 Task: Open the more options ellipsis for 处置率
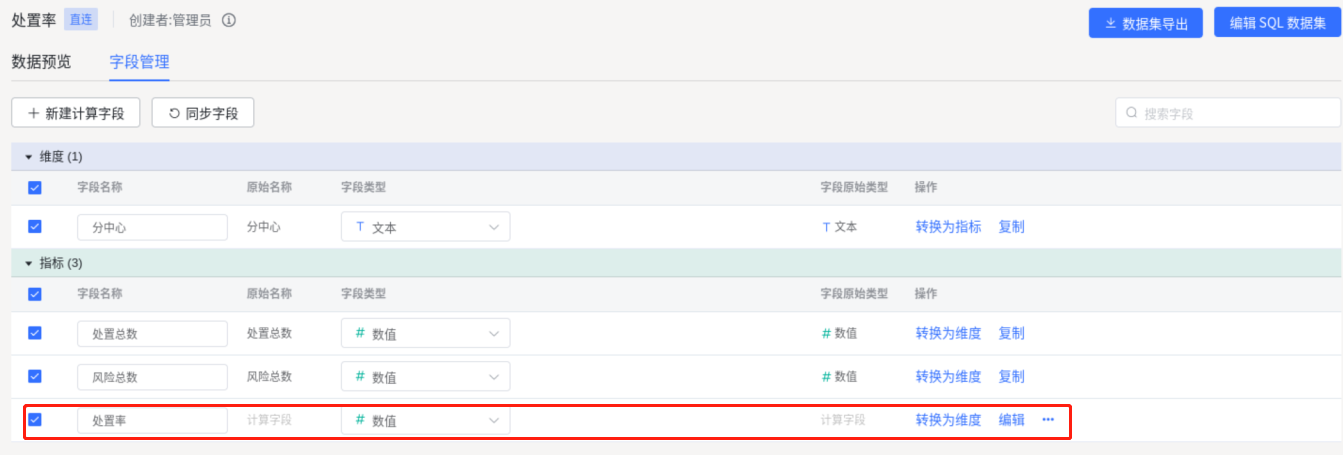click(x=1048, y=420)
